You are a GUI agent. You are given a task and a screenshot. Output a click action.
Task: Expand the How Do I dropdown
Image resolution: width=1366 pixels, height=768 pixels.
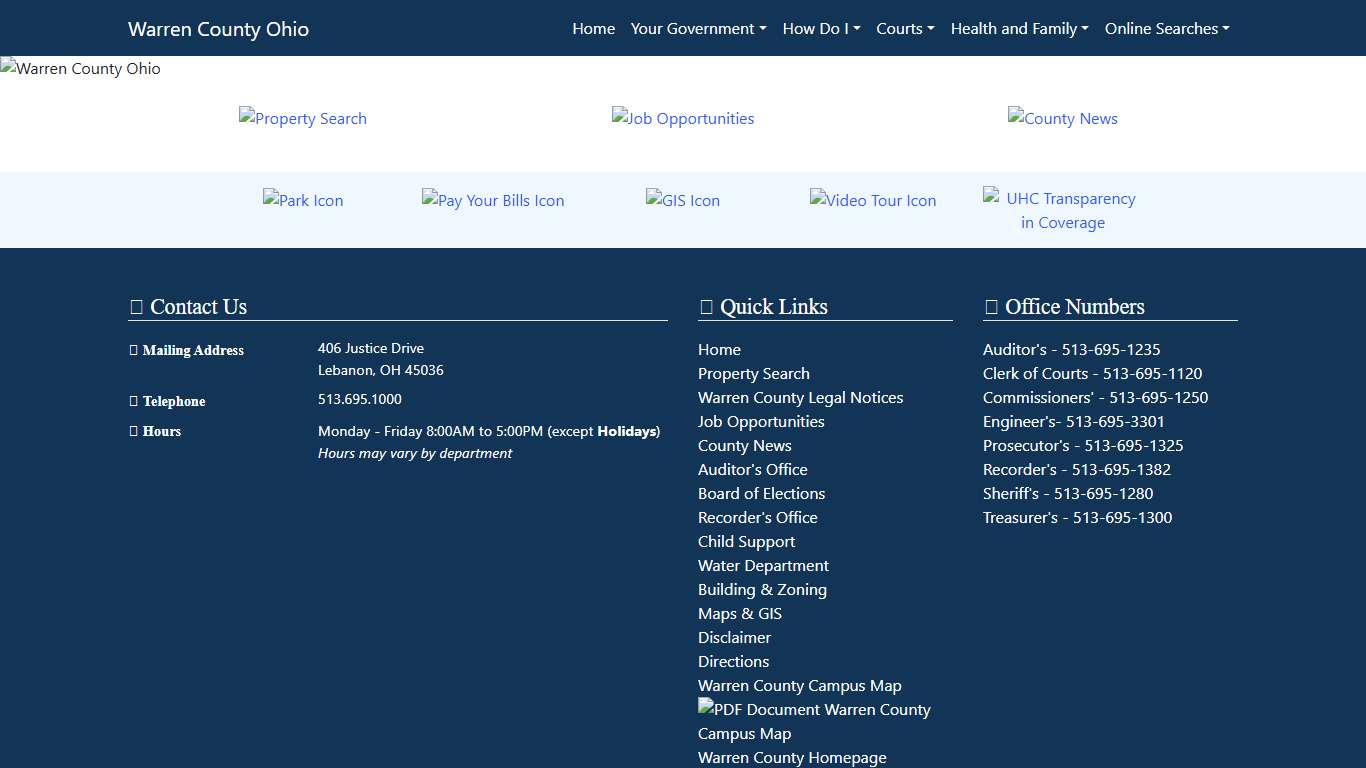coord(821,29)
